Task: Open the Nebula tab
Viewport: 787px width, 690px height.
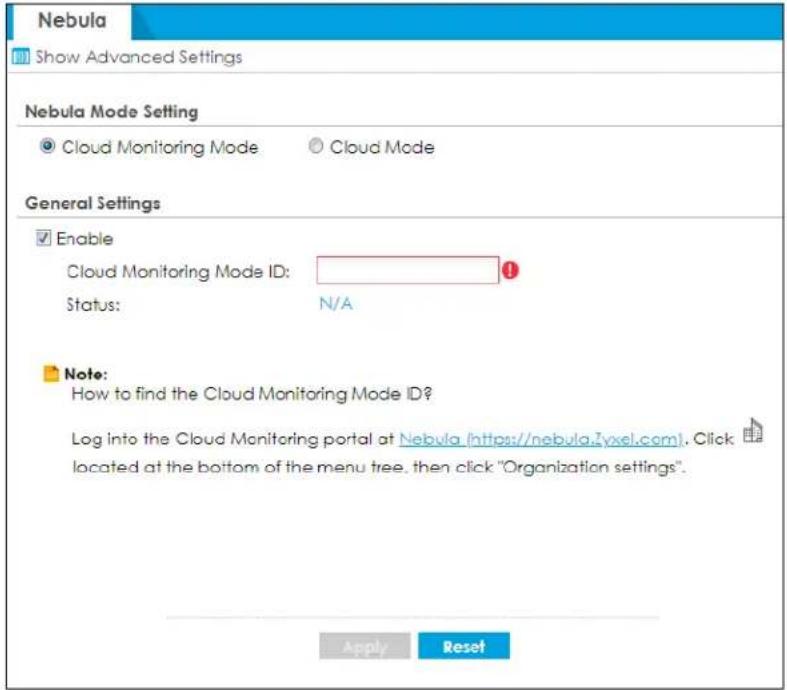Action: coord(72,21)
